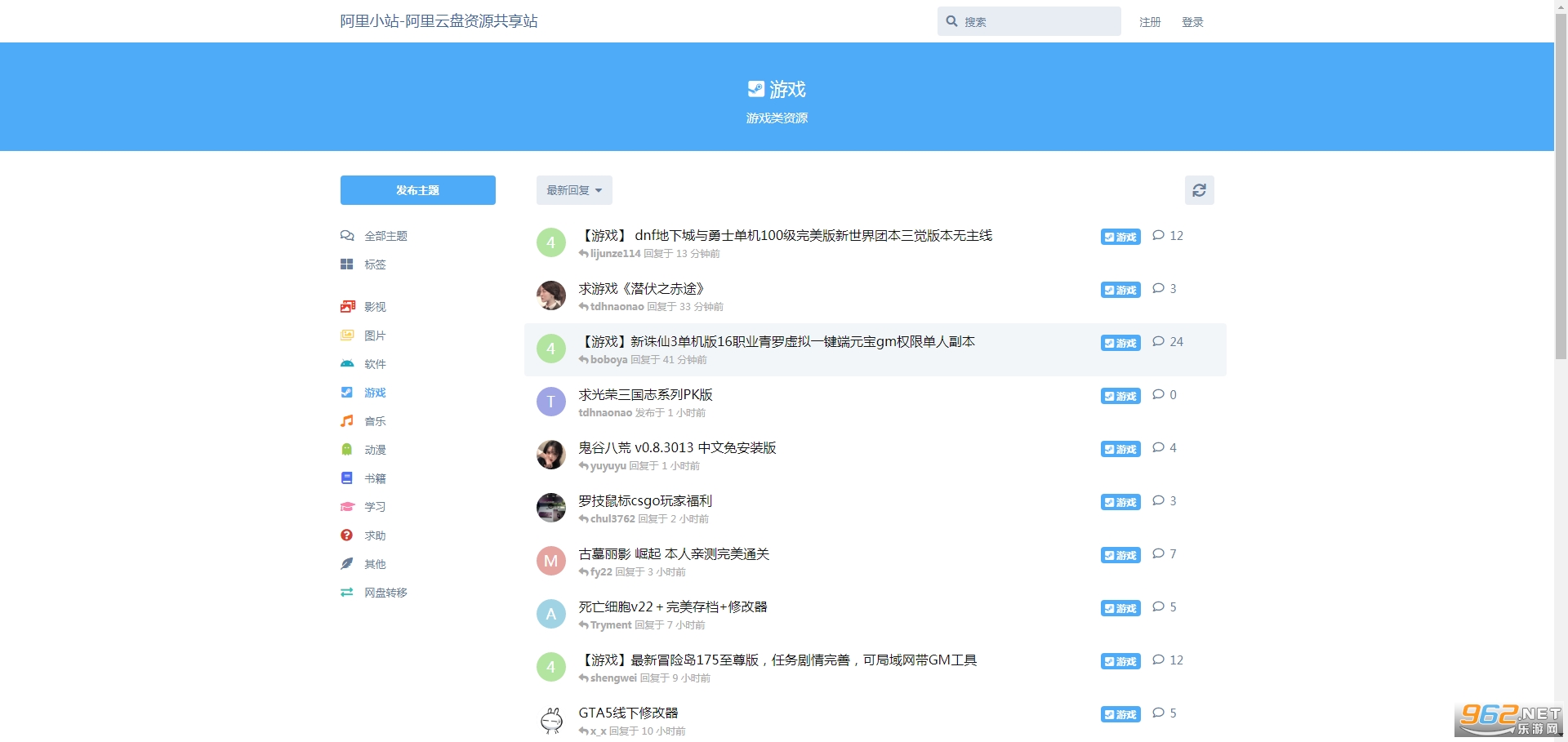Click the 求助 question mark icon
Viewport: 1568px width, 742px height.
(x=347, y=535)
